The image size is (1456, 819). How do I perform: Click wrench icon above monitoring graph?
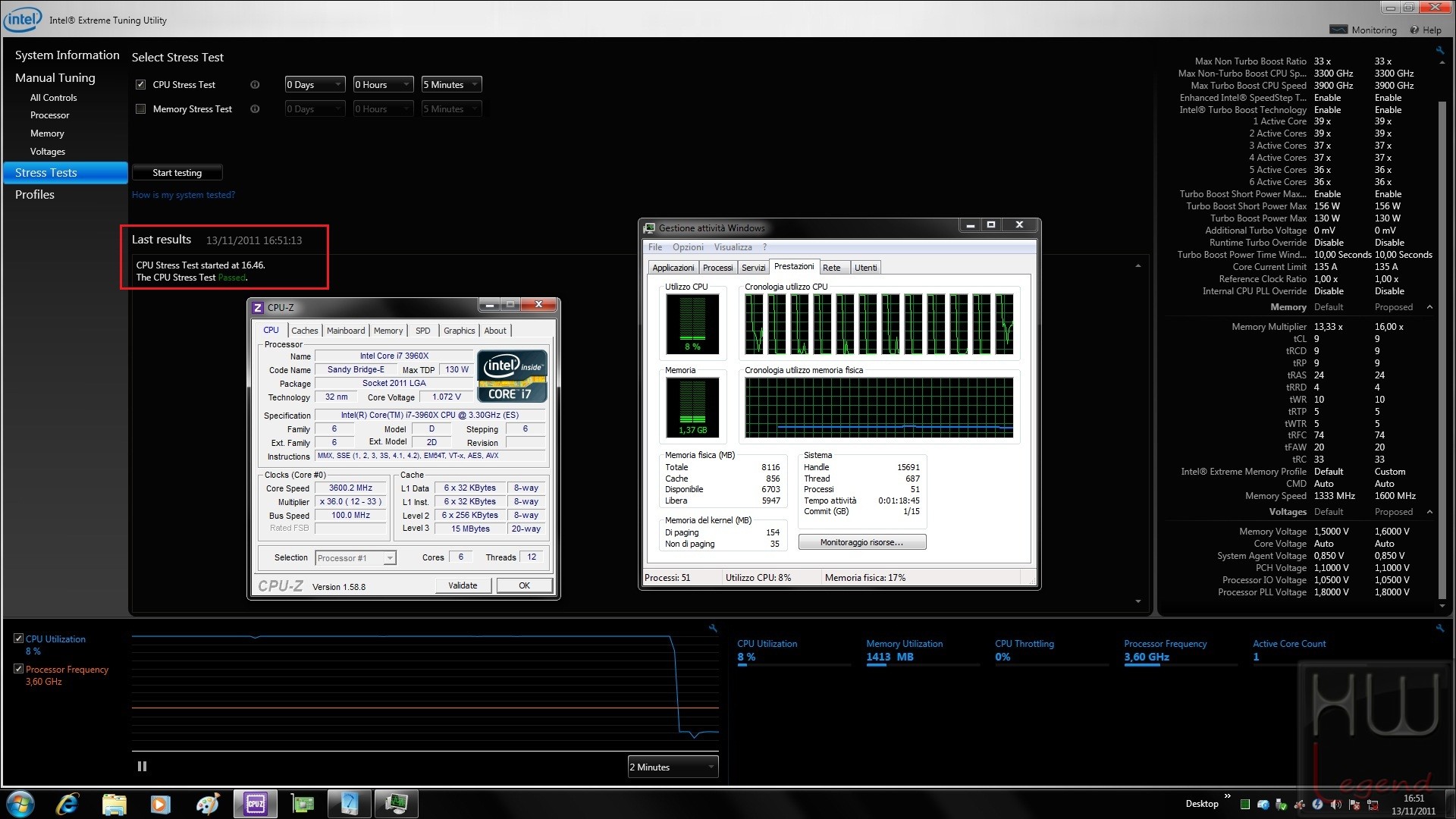click(x=713, y=628)
